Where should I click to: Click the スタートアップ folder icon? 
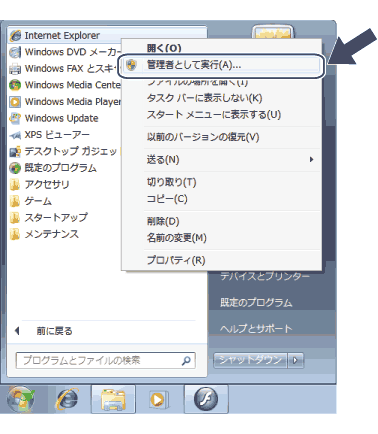[15, 218]
